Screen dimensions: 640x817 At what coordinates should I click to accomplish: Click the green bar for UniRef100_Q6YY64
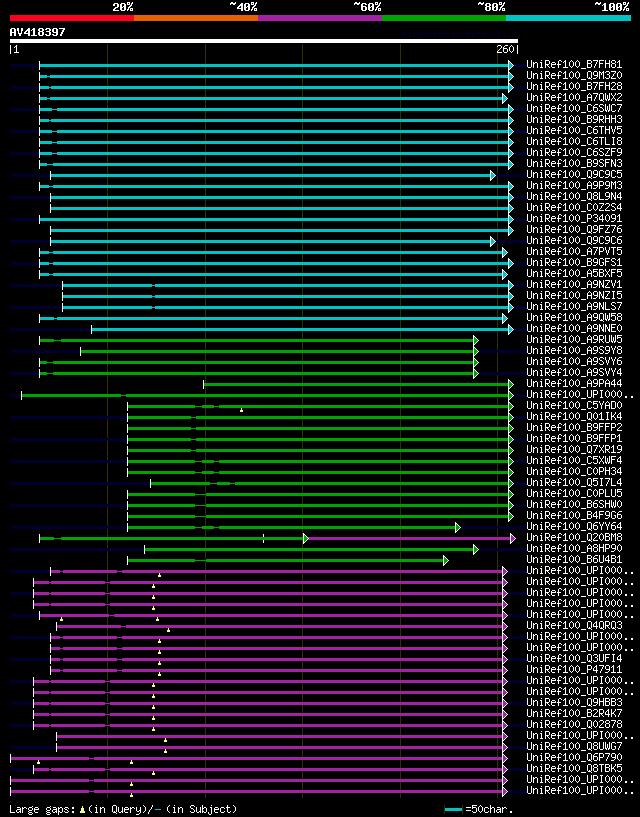(294, 527)
